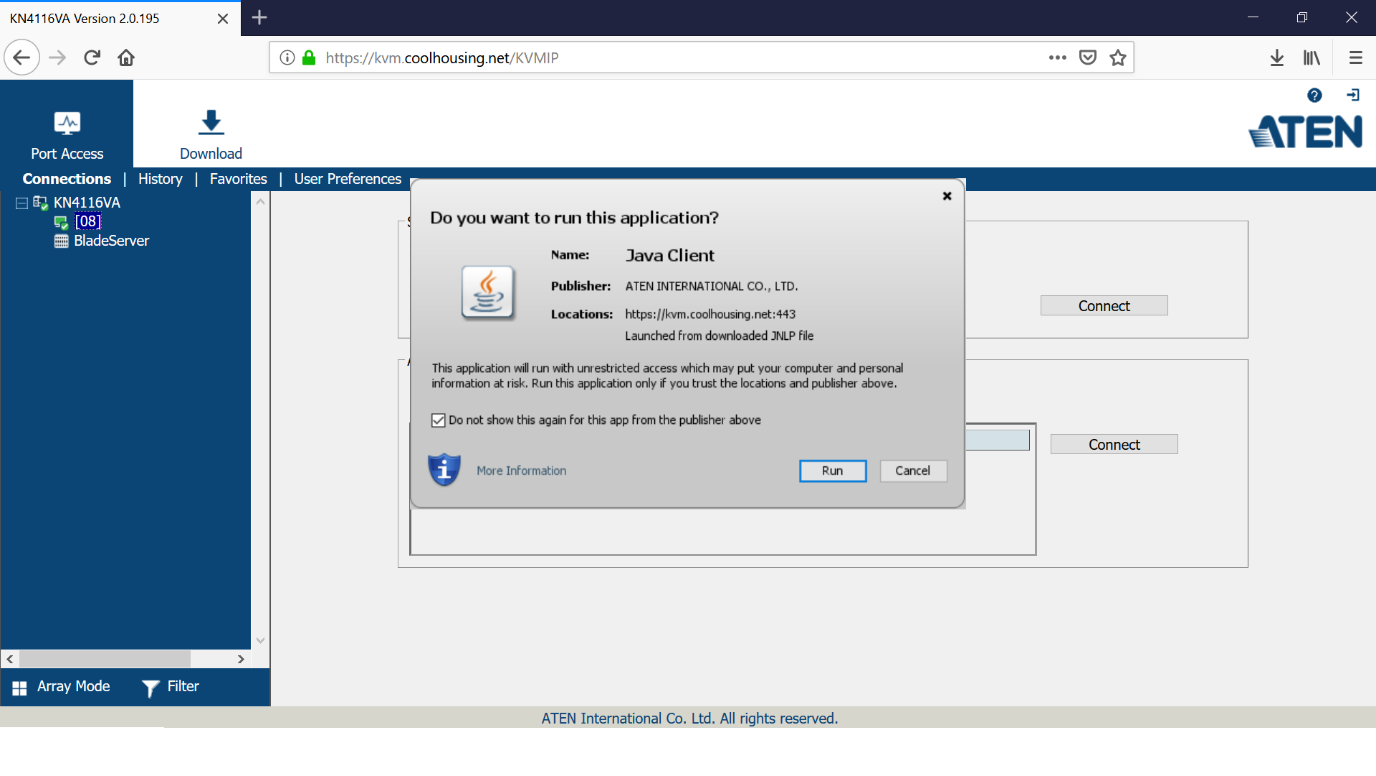Screen dimensions: 1376x776
Task: Select BladeServer in the tree
Action: click(x=111, y=241)
